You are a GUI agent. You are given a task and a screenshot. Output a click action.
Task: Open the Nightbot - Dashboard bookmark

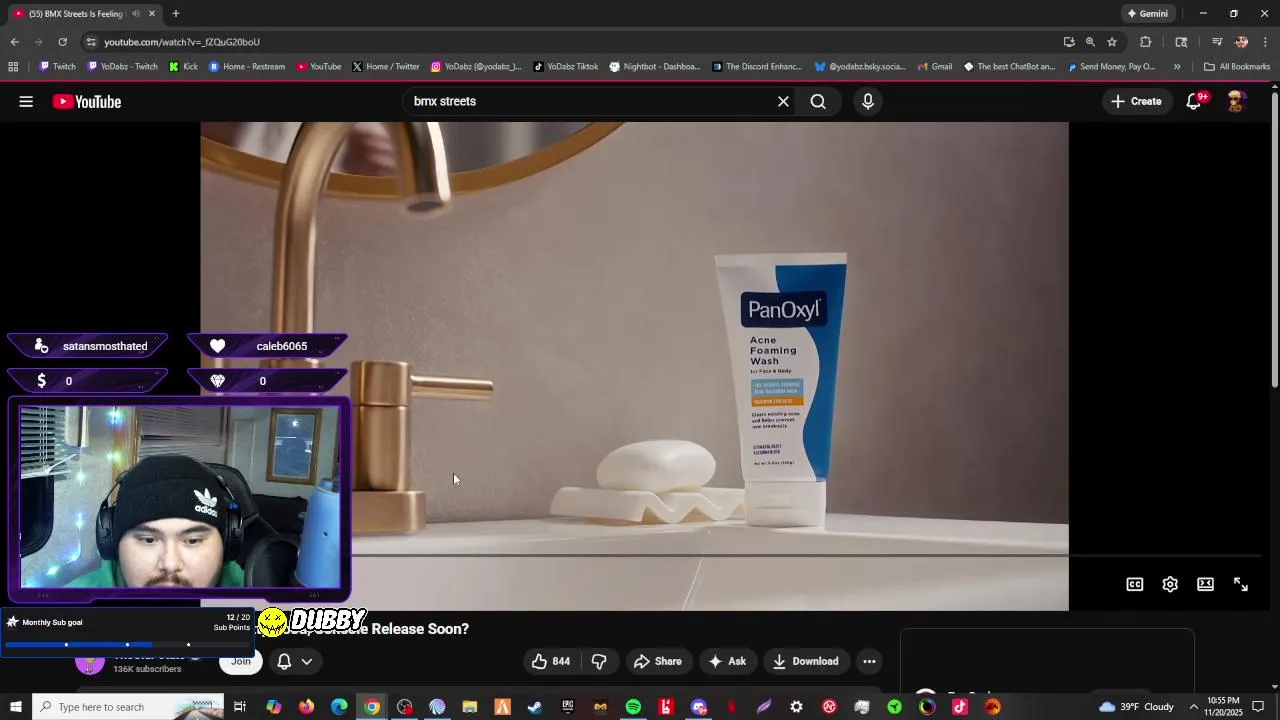pyautogui.click(x=655, y=67)
